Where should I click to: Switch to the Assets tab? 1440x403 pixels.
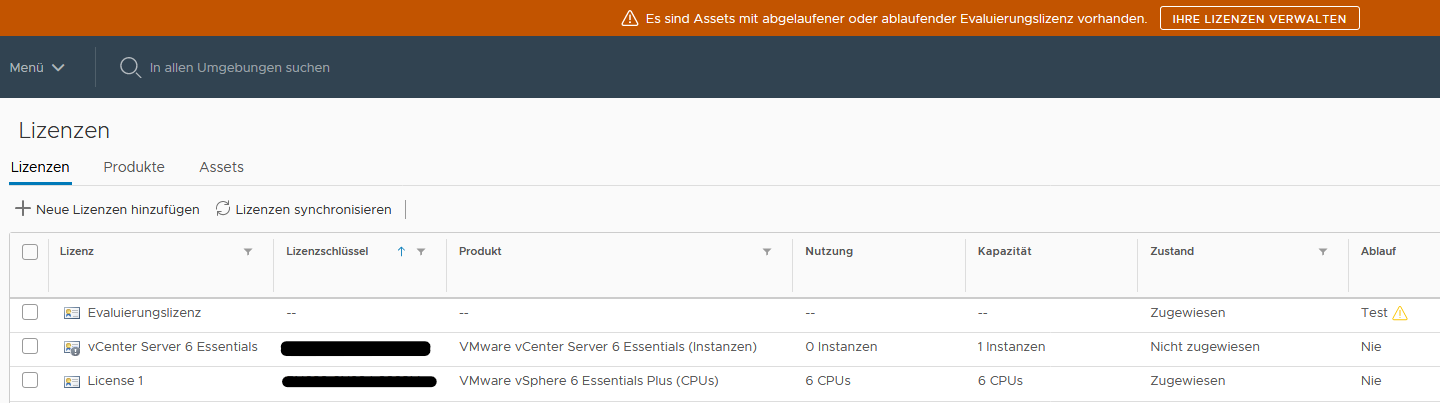tap(221, 167)
